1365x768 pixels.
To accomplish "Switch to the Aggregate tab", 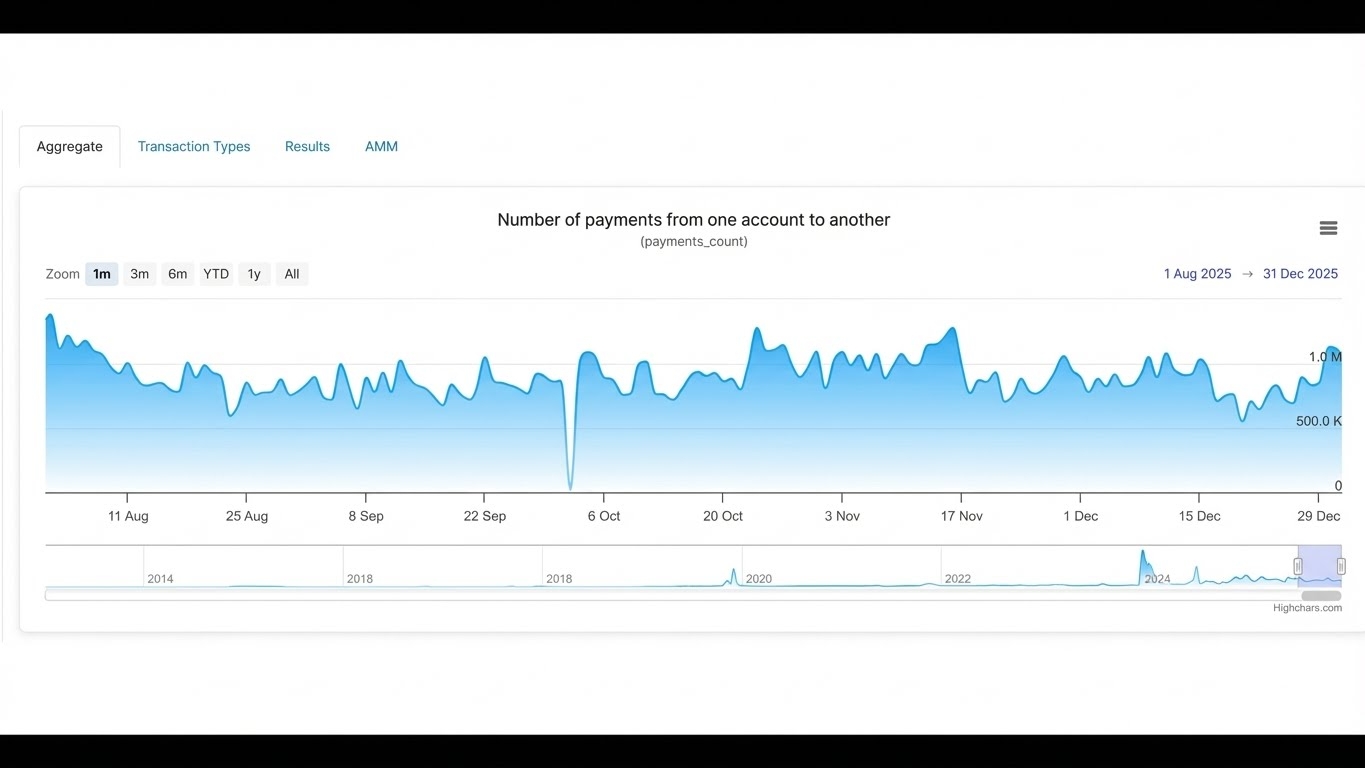I will click(x=70, y=146).
